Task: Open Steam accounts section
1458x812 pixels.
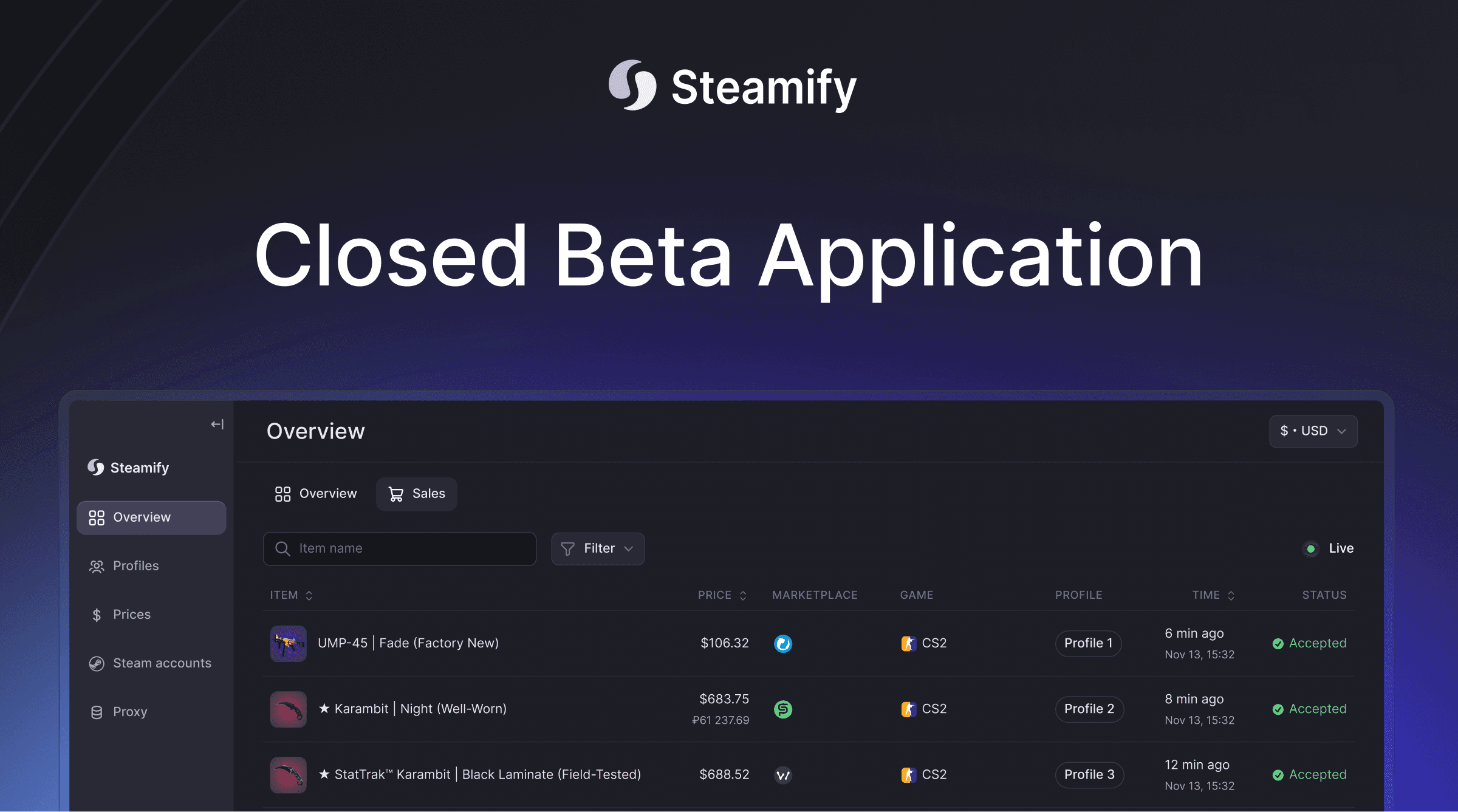Action: pos(161,663)
